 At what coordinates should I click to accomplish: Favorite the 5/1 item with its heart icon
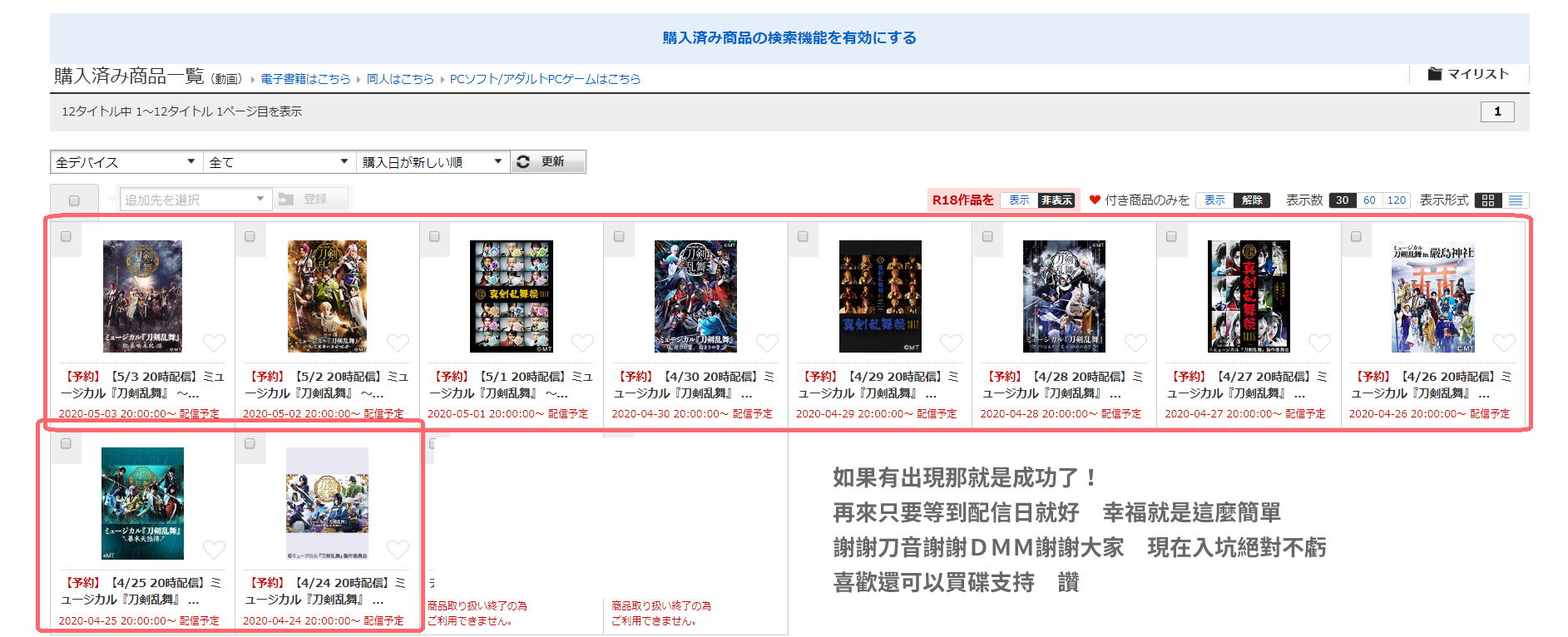583,343
